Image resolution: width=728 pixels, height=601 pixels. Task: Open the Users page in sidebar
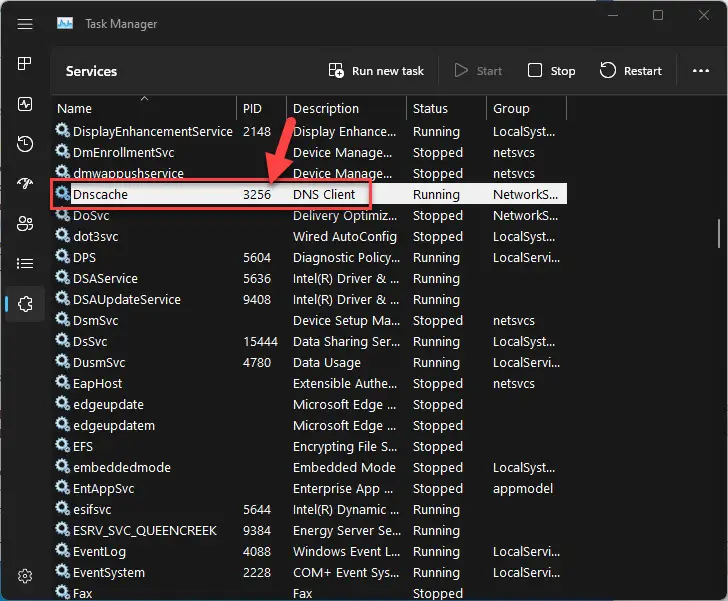tap(25, 224)
